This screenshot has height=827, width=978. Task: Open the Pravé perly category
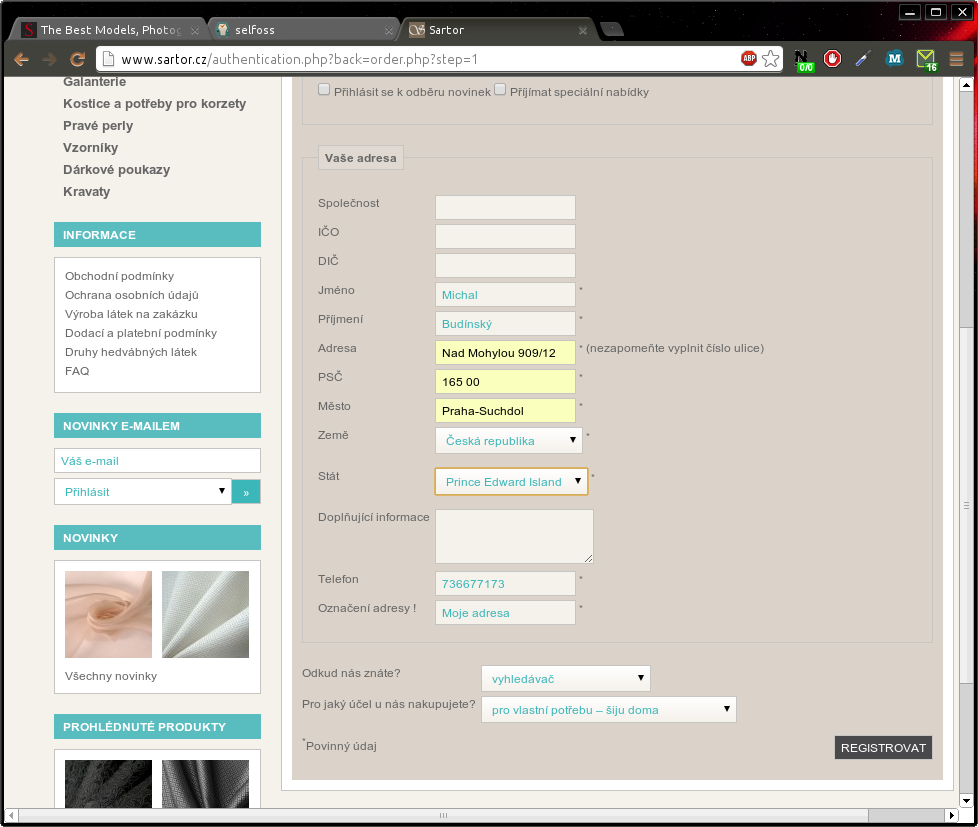98,125
